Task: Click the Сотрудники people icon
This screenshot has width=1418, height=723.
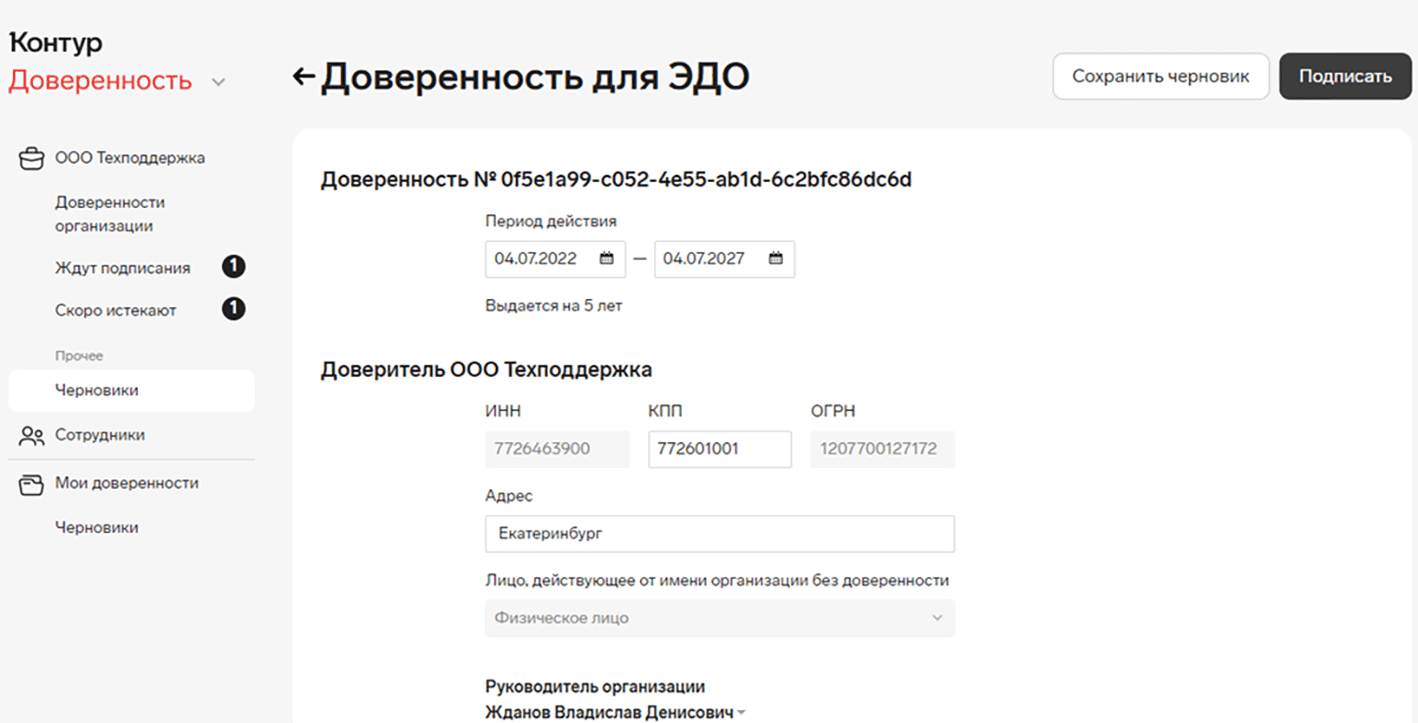Action: click(32, 436)
